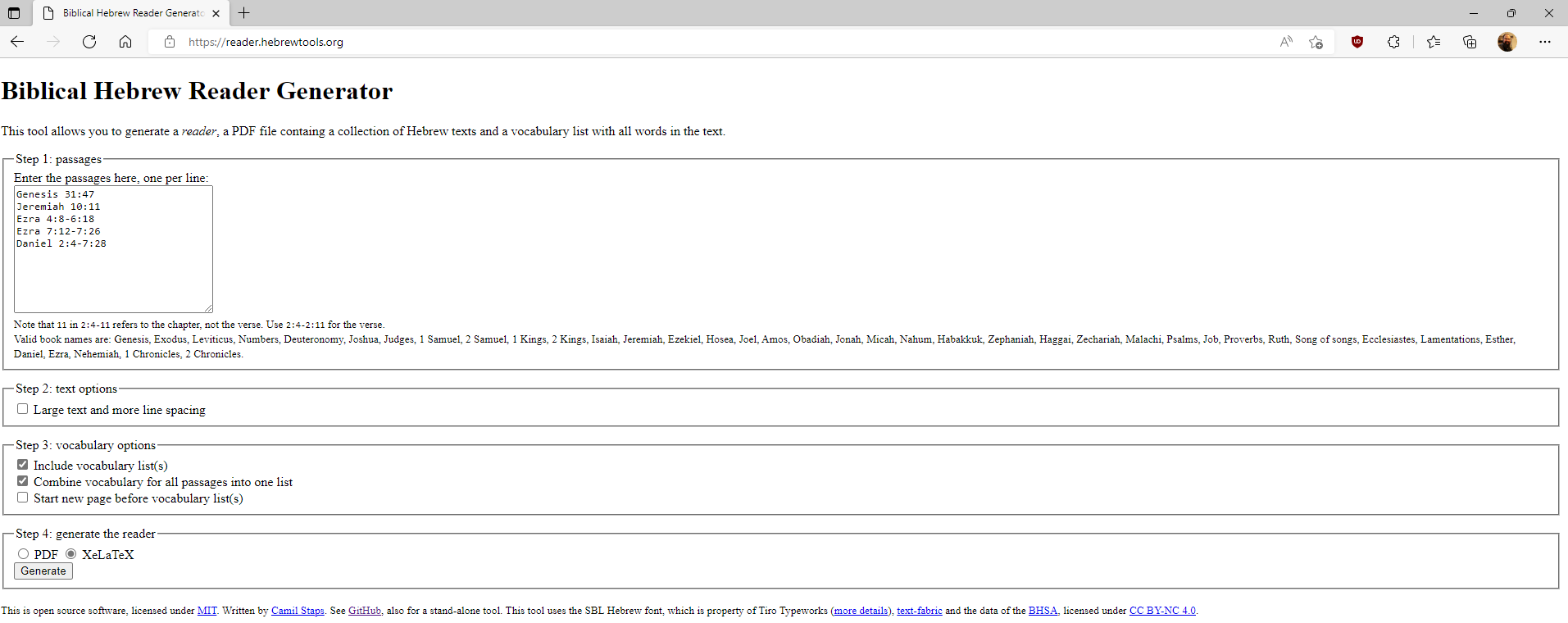Select the PDF output radio button

point(24,554)
